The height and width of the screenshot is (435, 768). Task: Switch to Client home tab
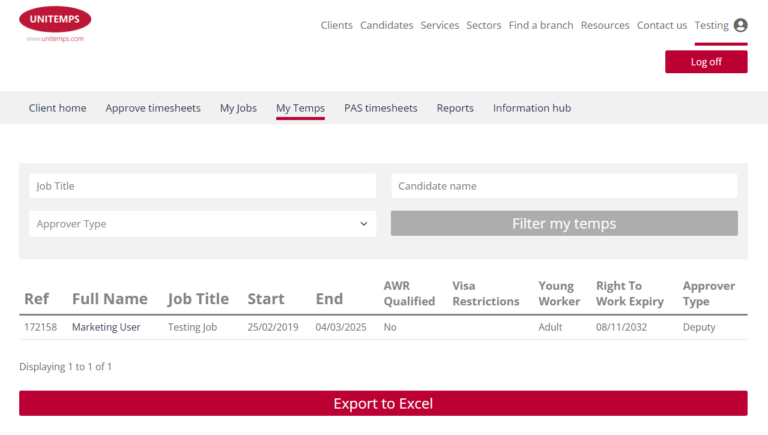click(x=57, y=108)
